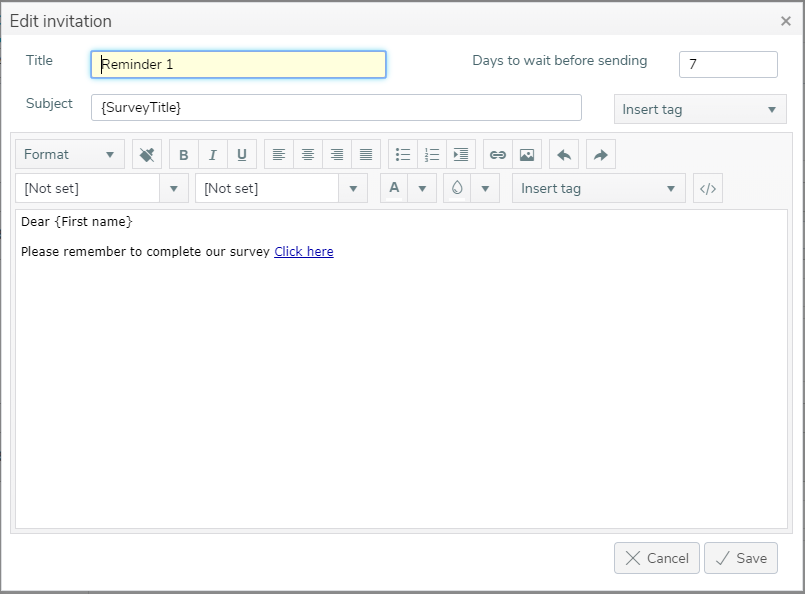Click 'Please remember to complete our survey' text
This screenshot has height=594, width=805.
145,252
